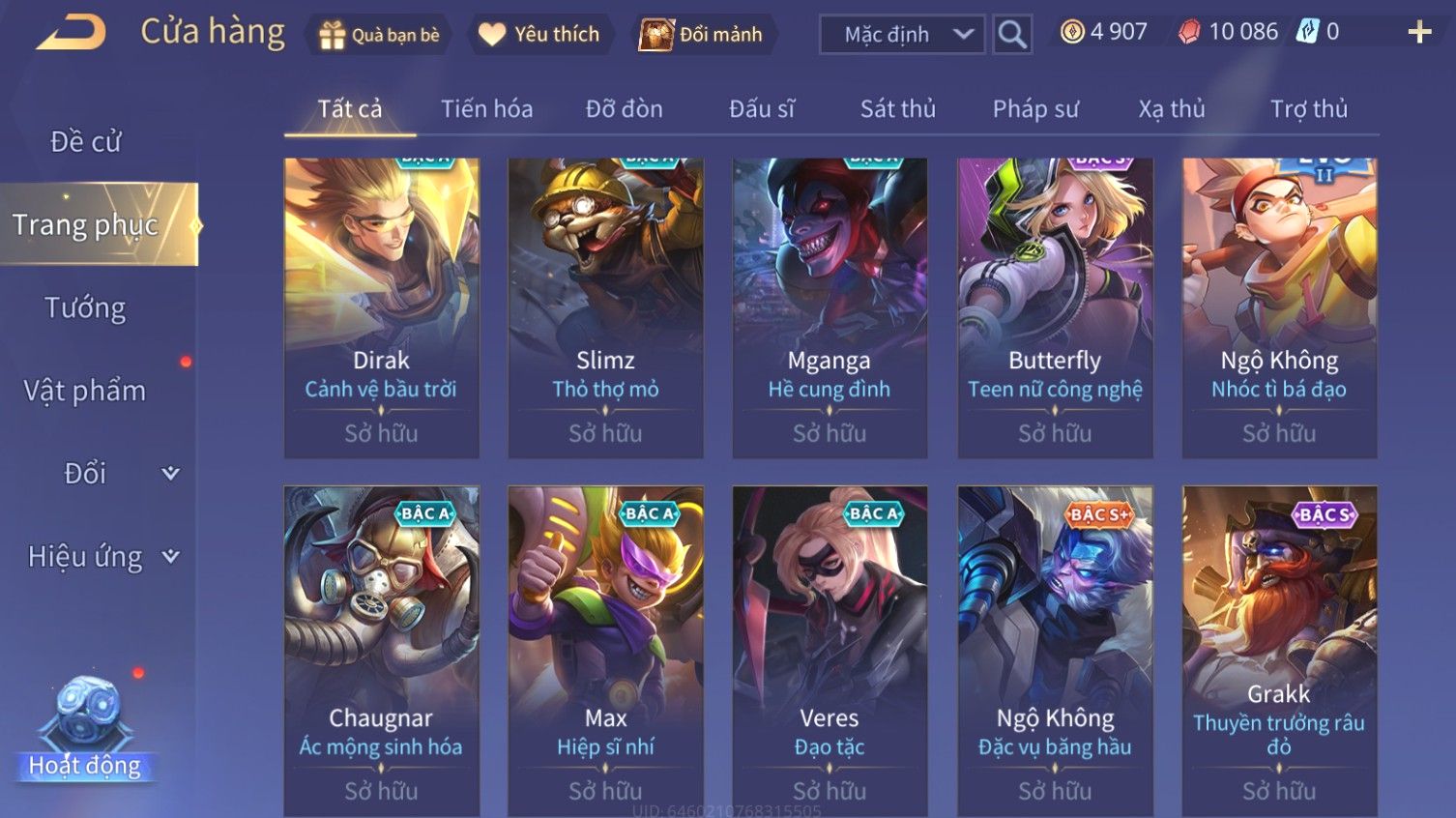
Task: Open the Grakk Thuyền trưởng râu đỏ skin
Action: (1279, 651)
